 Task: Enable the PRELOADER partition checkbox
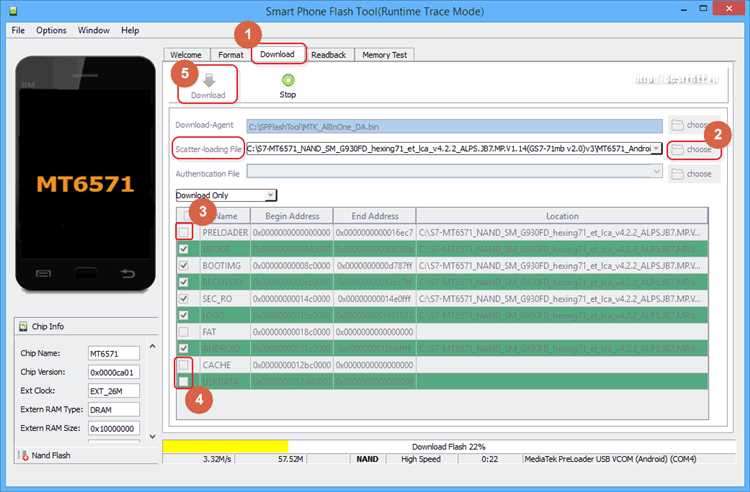(x=182, y=232)
